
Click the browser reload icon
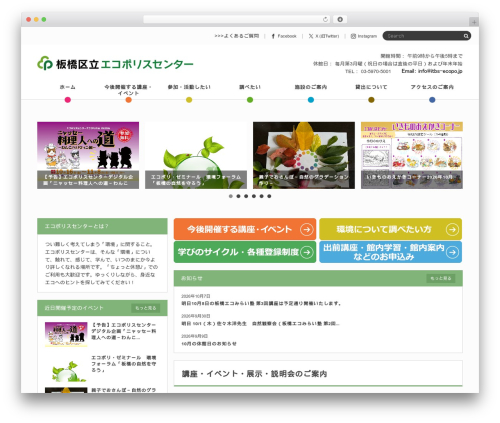coord(325,19)
